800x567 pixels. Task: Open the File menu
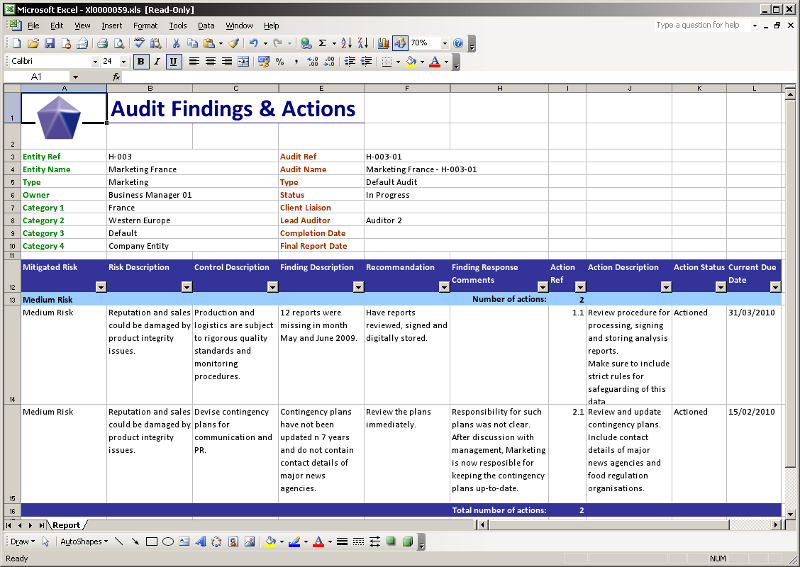pos(33,26)
